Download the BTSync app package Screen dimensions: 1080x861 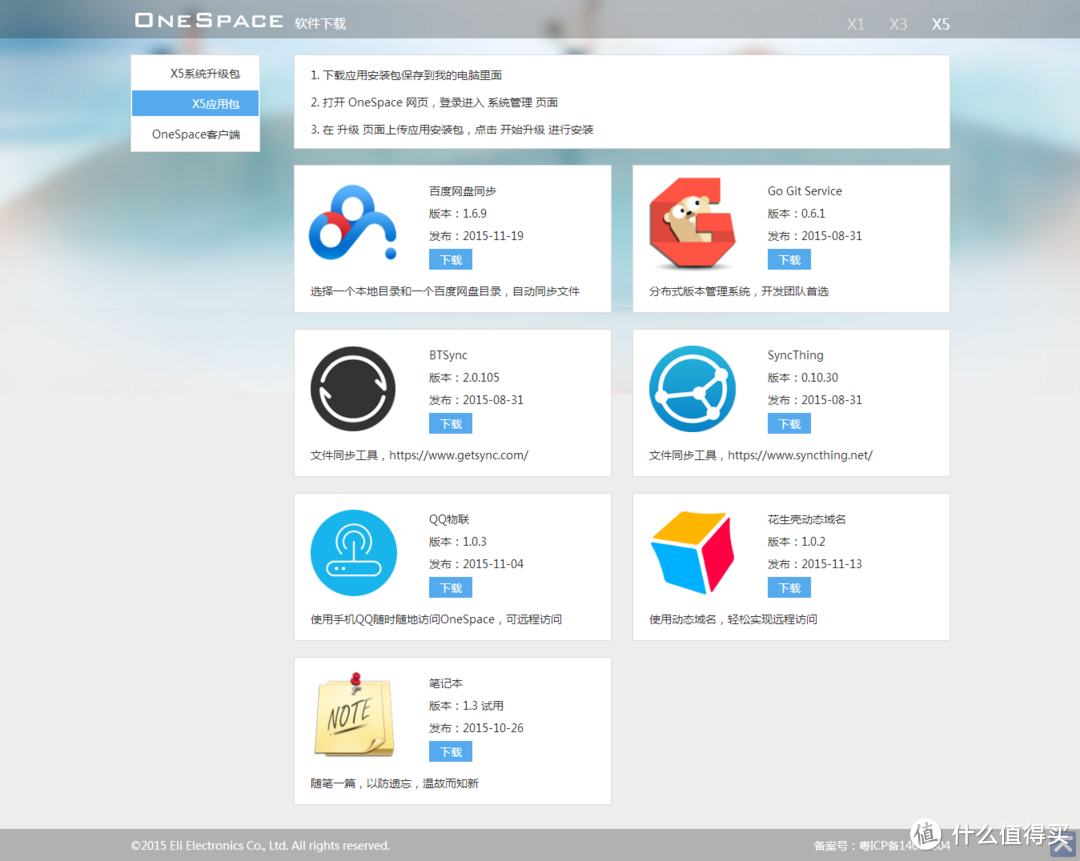click(x=450, y=424)
